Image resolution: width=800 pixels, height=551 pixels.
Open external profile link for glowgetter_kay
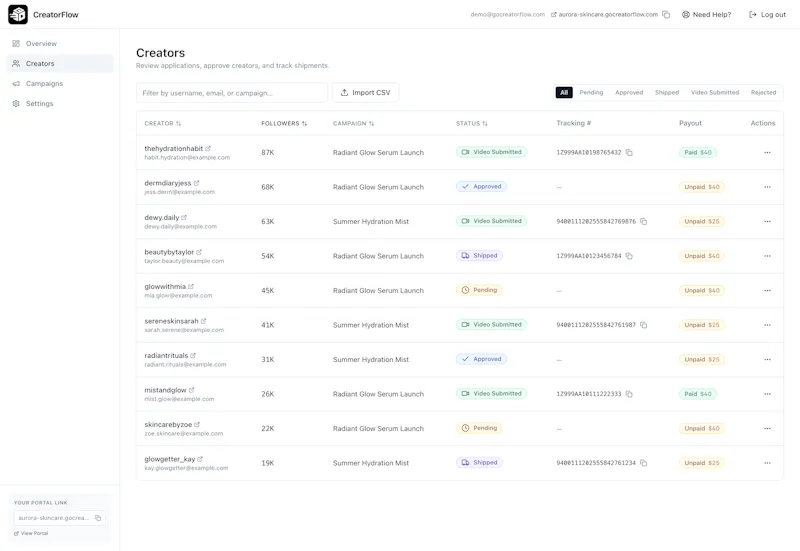click(x=200, y=459)
